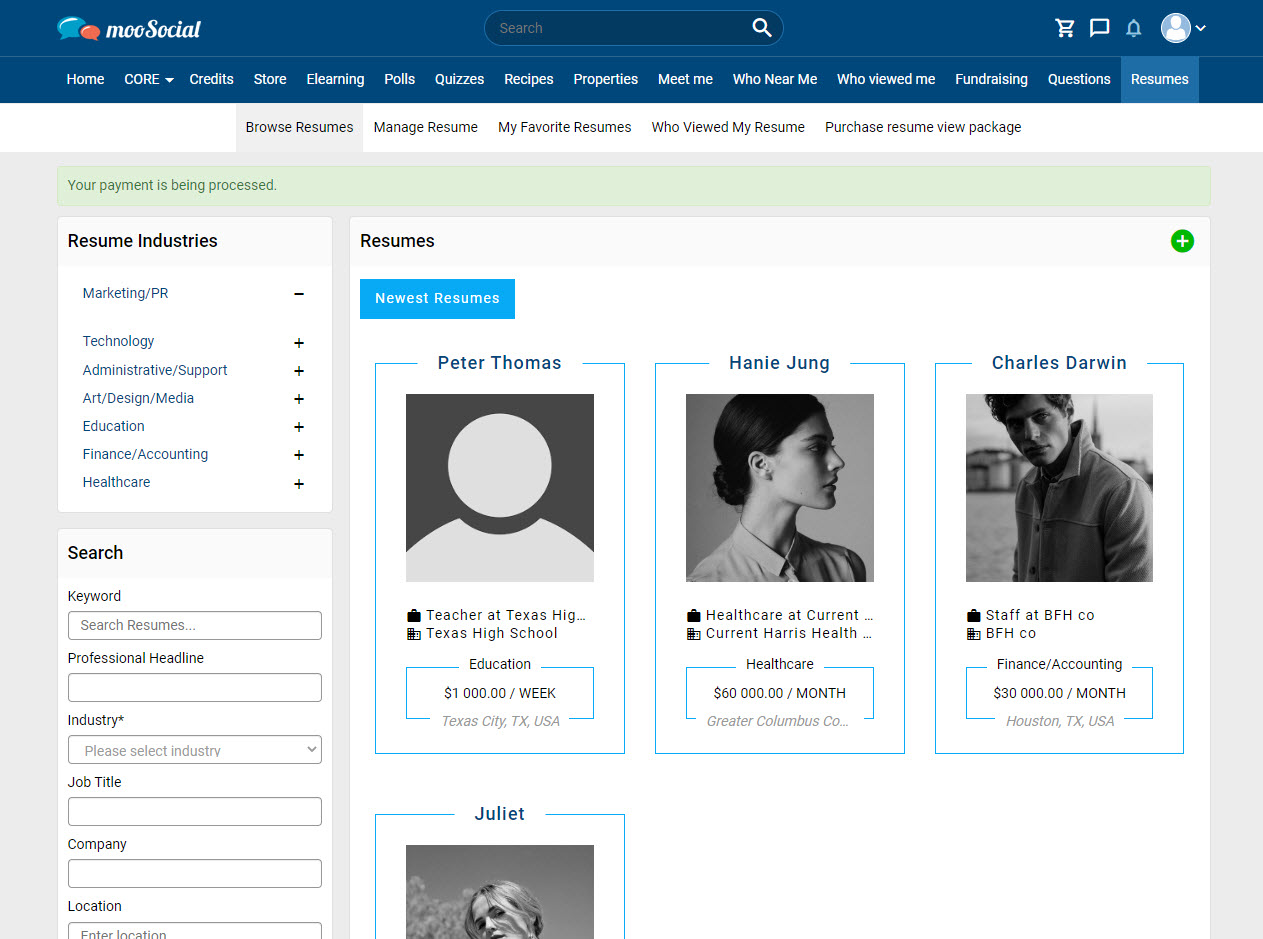Image resolution: width=1263 pixels, height=939 pixels.
Task: Open the Meet me page
Action: (685, 79)
